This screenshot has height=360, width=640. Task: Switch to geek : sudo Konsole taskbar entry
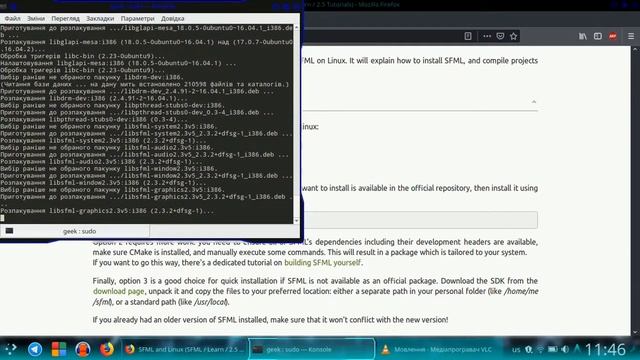311,349
